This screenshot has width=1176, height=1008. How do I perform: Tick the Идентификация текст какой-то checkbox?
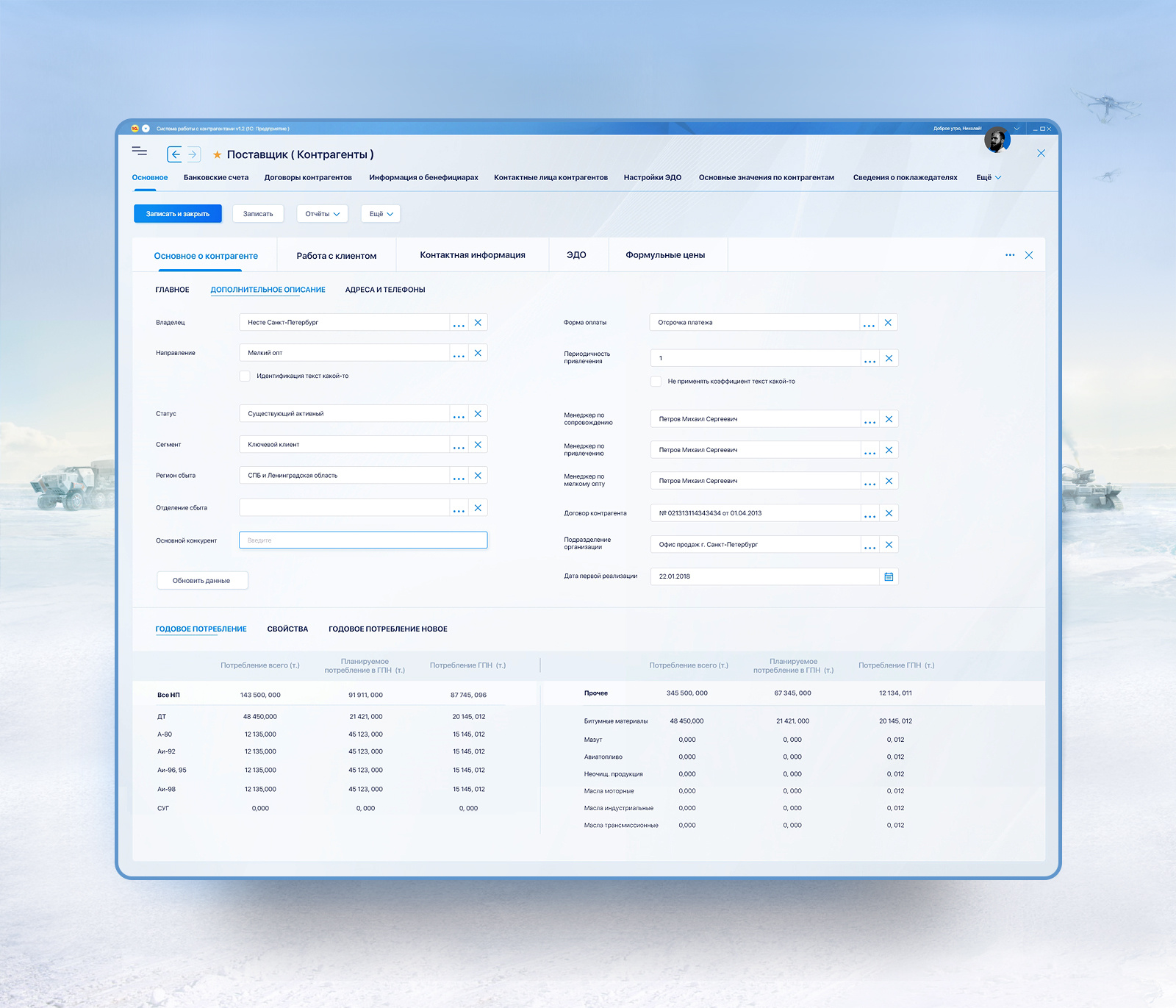pyautogui.click(x=245, y=376)
